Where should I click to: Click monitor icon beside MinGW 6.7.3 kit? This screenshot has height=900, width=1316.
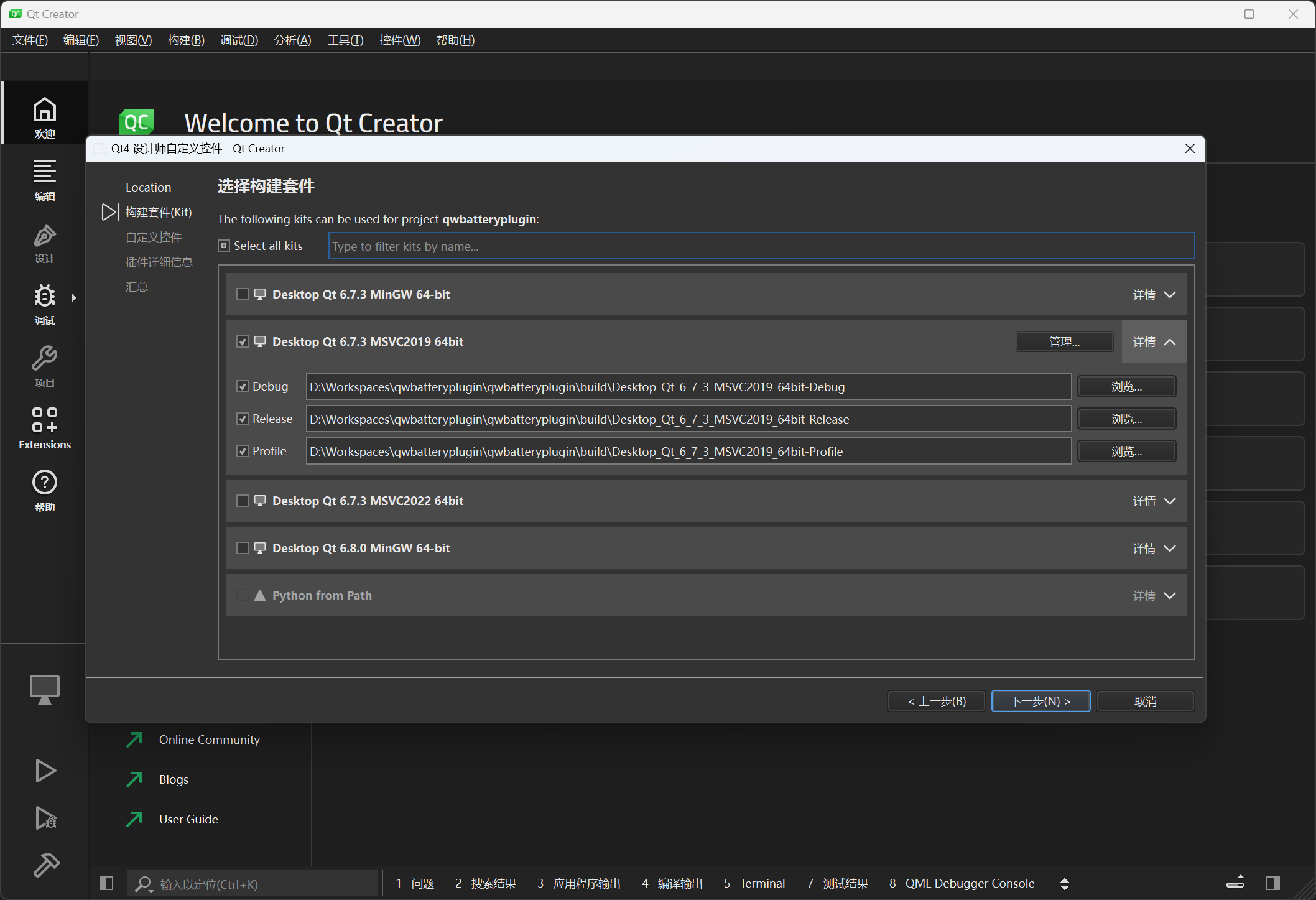(x=260, y=294)
